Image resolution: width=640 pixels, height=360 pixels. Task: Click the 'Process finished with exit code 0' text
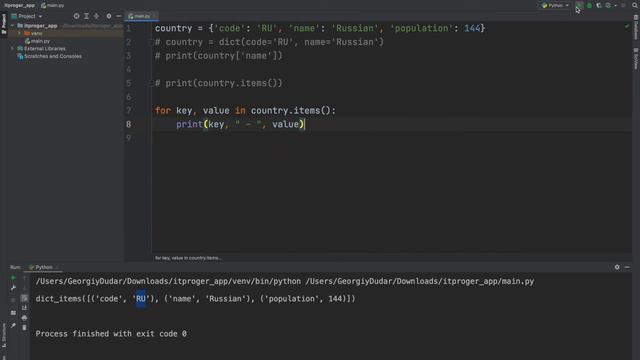pyautogui.click(x=111, y=333)
